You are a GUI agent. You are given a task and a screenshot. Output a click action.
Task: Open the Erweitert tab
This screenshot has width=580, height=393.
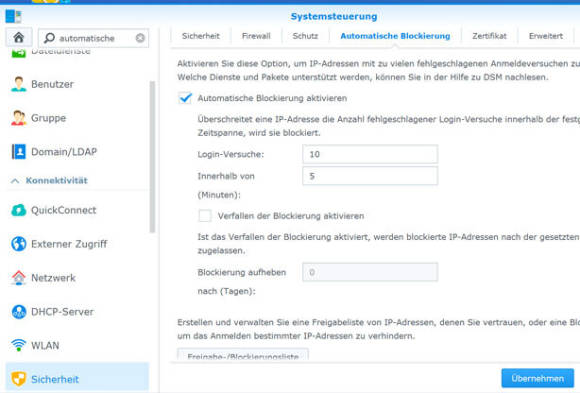(x=546, y=36)
